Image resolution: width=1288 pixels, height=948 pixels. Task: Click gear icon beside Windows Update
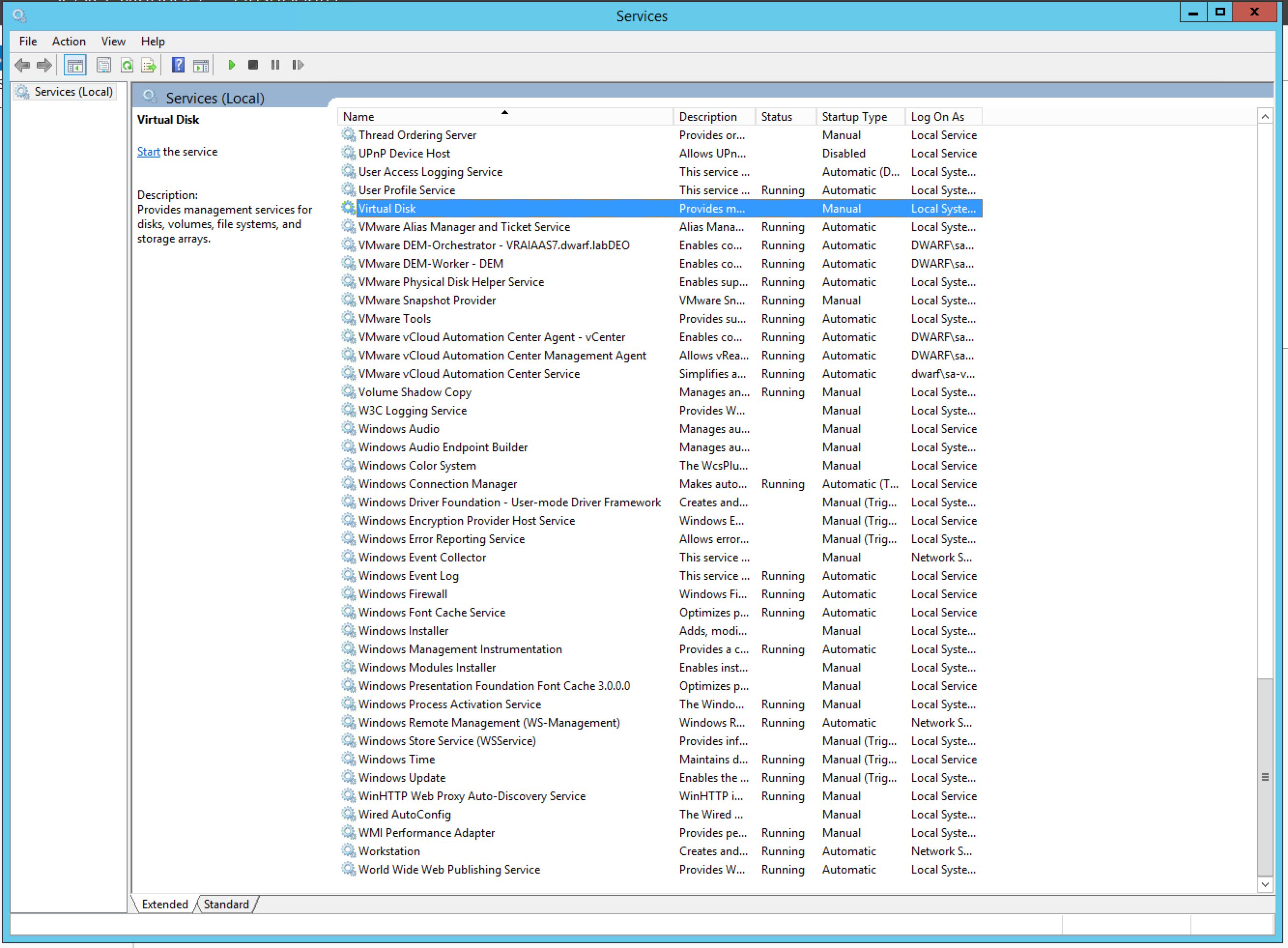pyautogui.click(x=348, y=777)
